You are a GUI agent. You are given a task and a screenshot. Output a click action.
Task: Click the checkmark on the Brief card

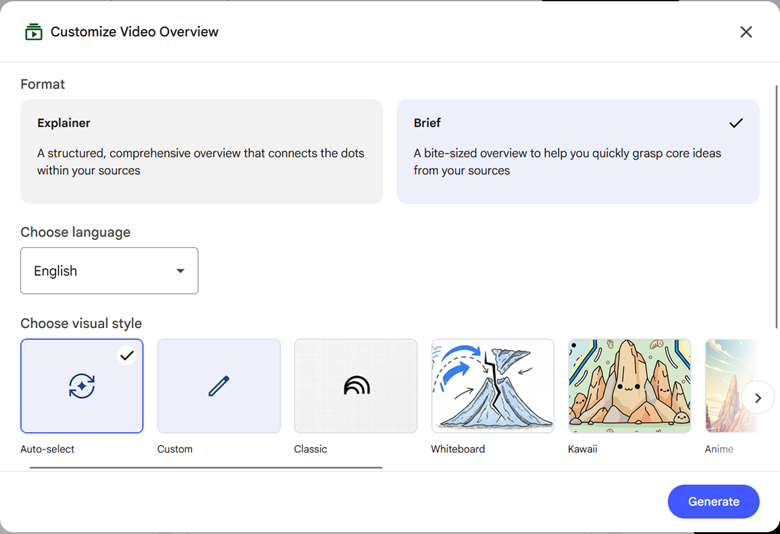[736, 123]
